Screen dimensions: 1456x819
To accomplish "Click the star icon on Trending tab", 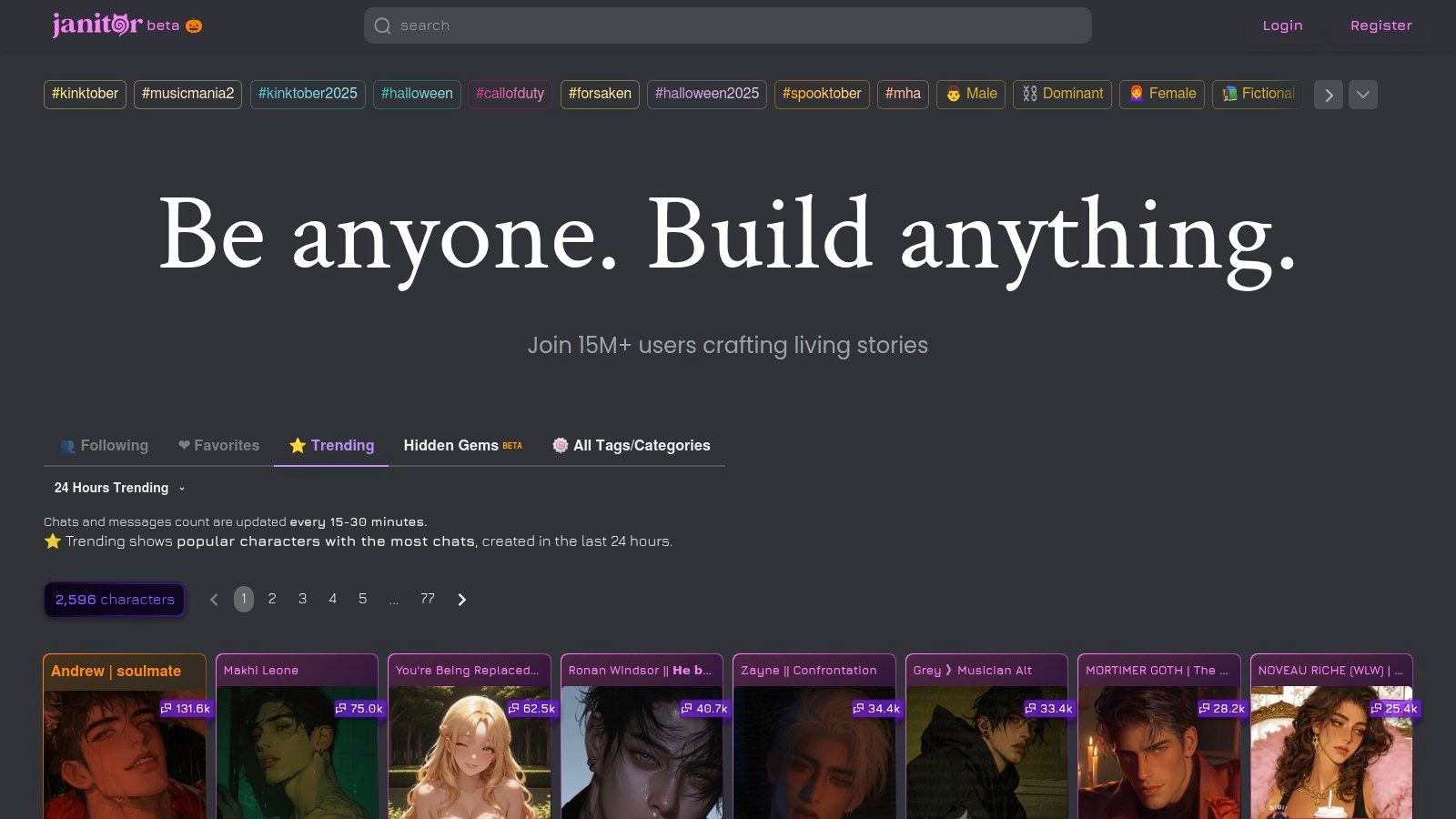I will coord(298,445).
